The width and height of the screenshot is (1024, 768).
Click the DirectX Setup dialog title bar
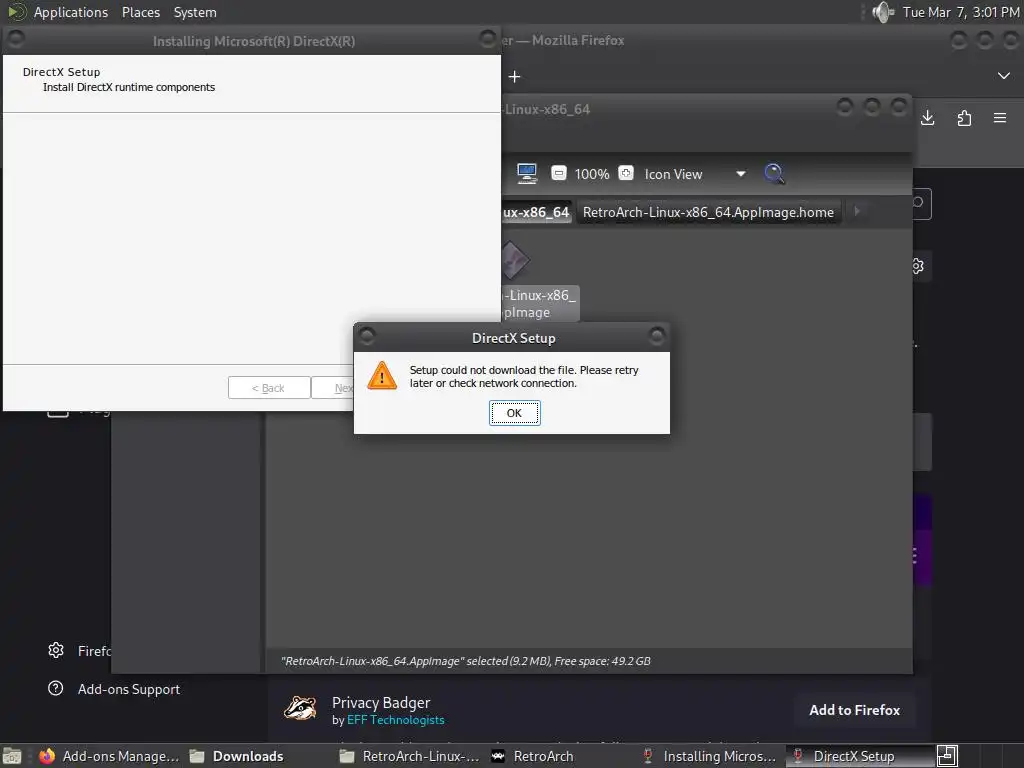pyautogui.click(x=513, y=338)
